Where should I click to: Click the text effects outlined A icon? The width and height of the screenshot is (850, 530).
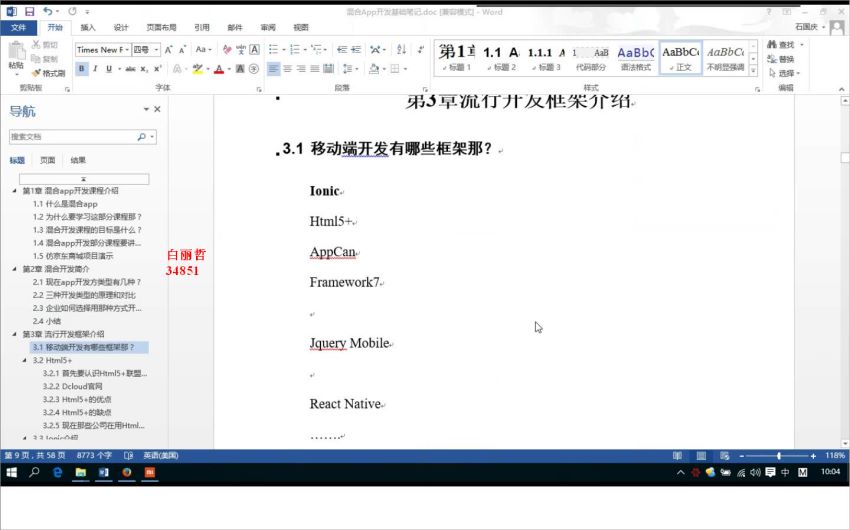point(177,69)
